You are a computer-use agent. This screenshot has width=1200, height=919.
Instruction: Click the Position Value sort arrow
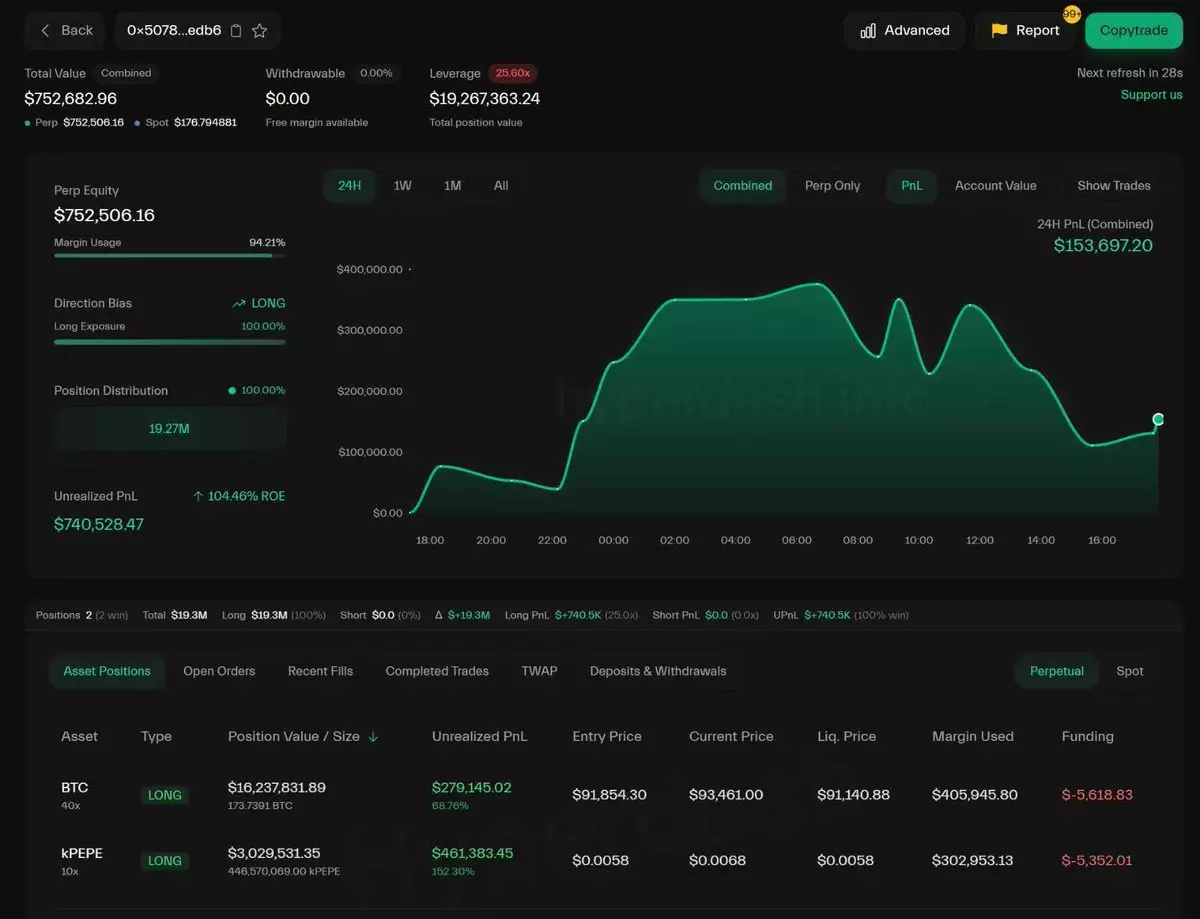point(373,737)
